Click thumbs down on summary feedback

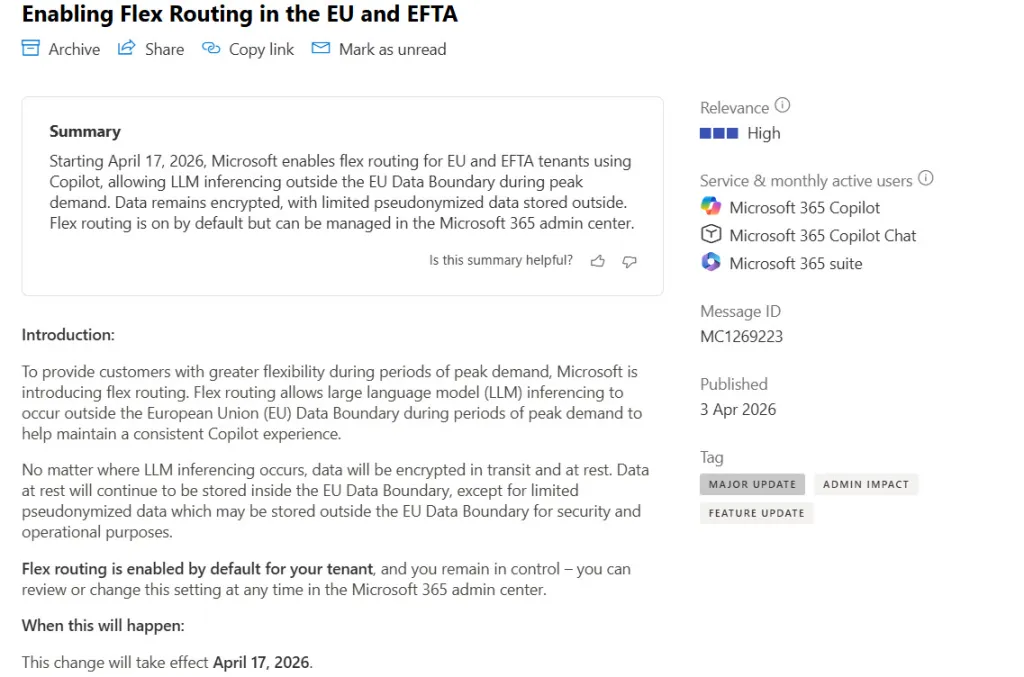(629, 261)
